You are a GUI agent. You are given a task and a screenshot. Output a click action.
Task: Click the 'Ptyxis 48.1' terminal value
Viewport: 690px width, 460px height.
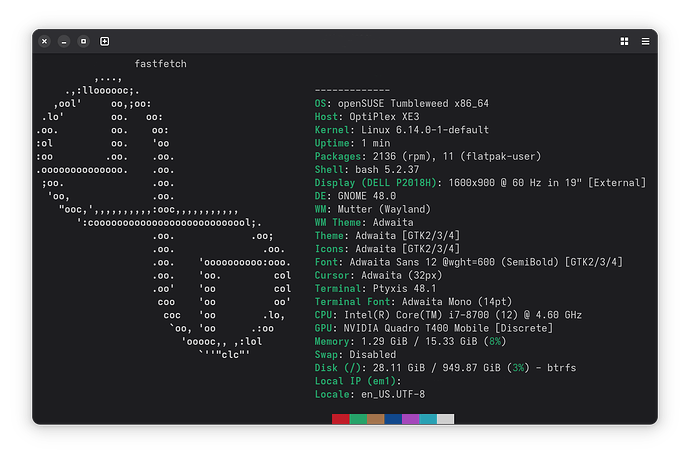pyautogui.click(x=404, y=288)
